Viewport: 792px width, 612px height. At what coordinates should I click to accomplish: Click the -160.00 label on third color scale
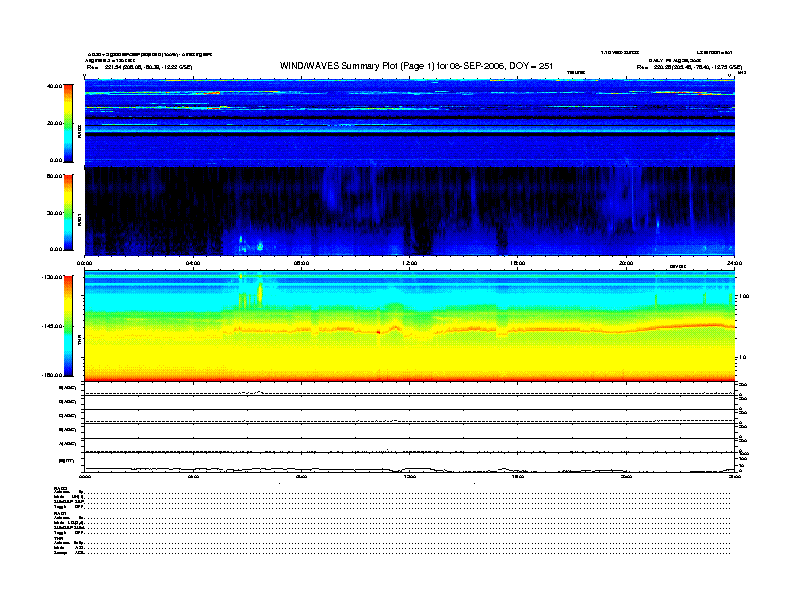[53, 375]
